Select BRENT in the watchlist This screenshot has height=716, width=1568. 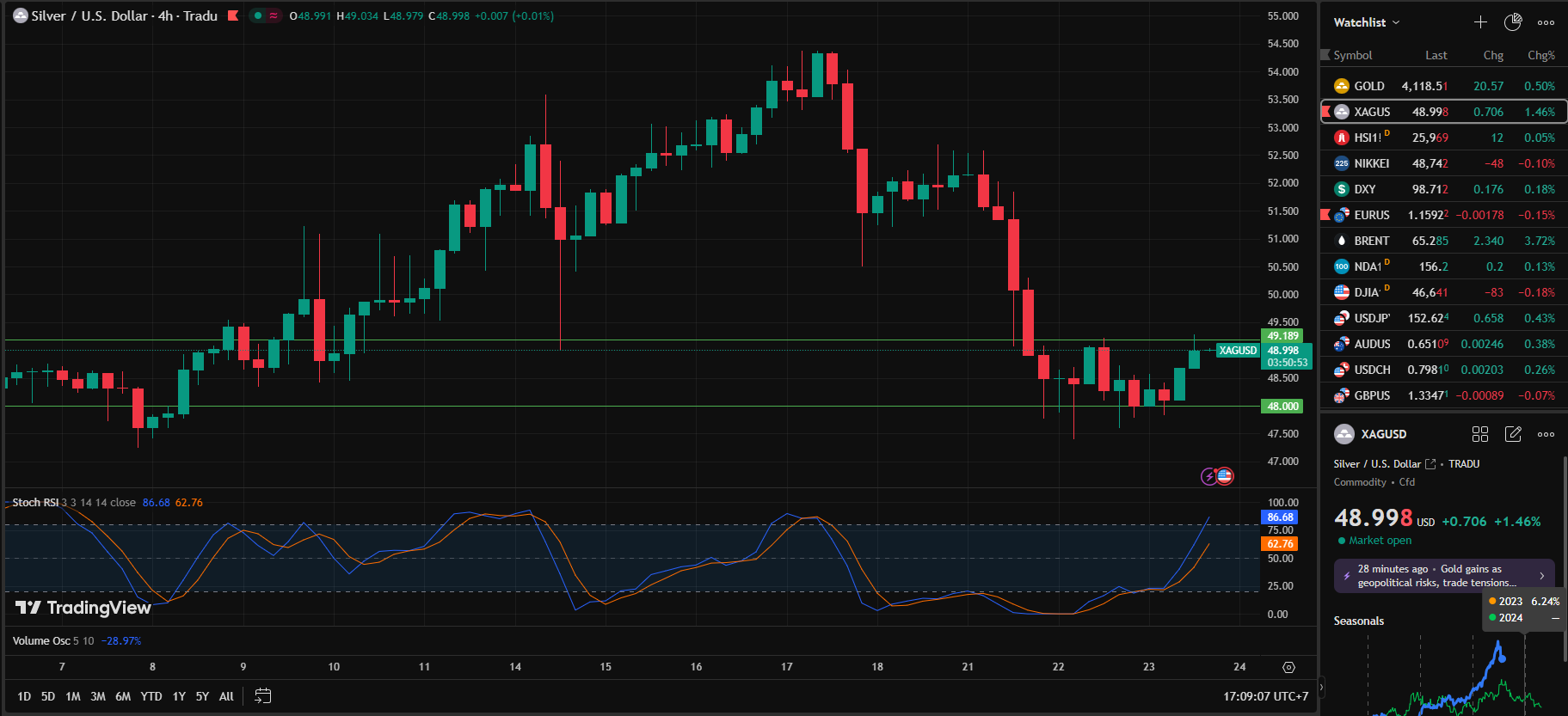(x=1371, y=241)
